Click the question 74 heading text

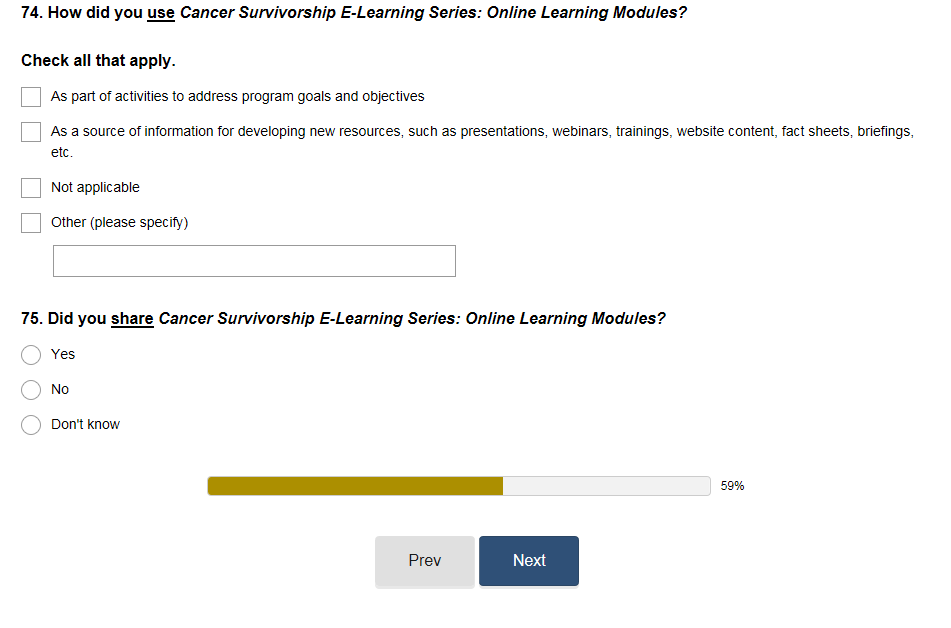353,14
